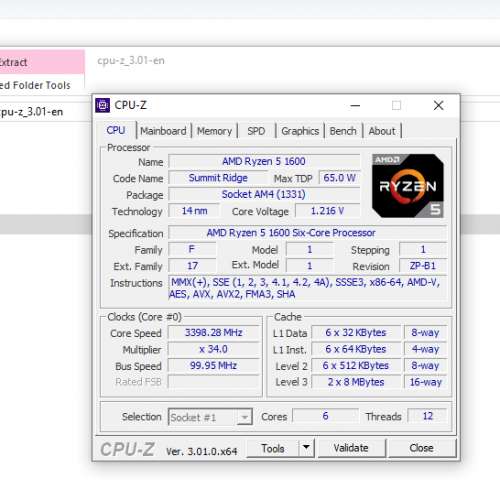Click the Tools button
The image size is (500, 500).
[x=273, y=448]
